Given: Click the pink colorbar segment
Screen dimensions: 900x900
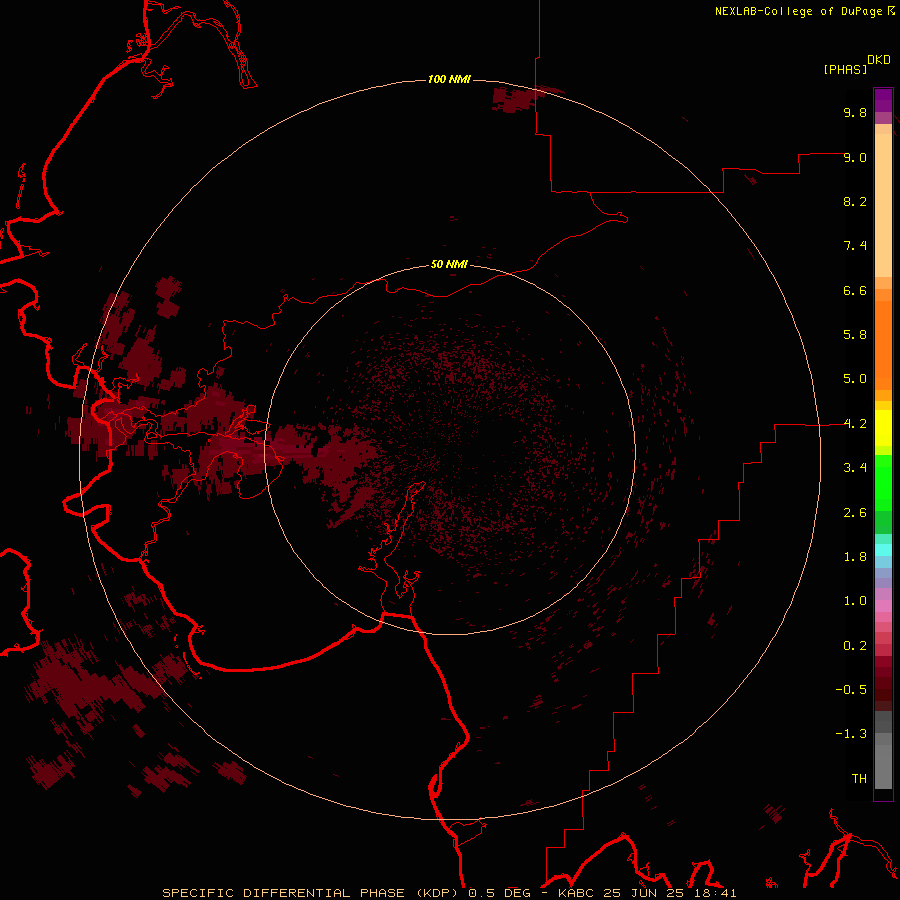Looking at the screenshot, I should [883, 606].
